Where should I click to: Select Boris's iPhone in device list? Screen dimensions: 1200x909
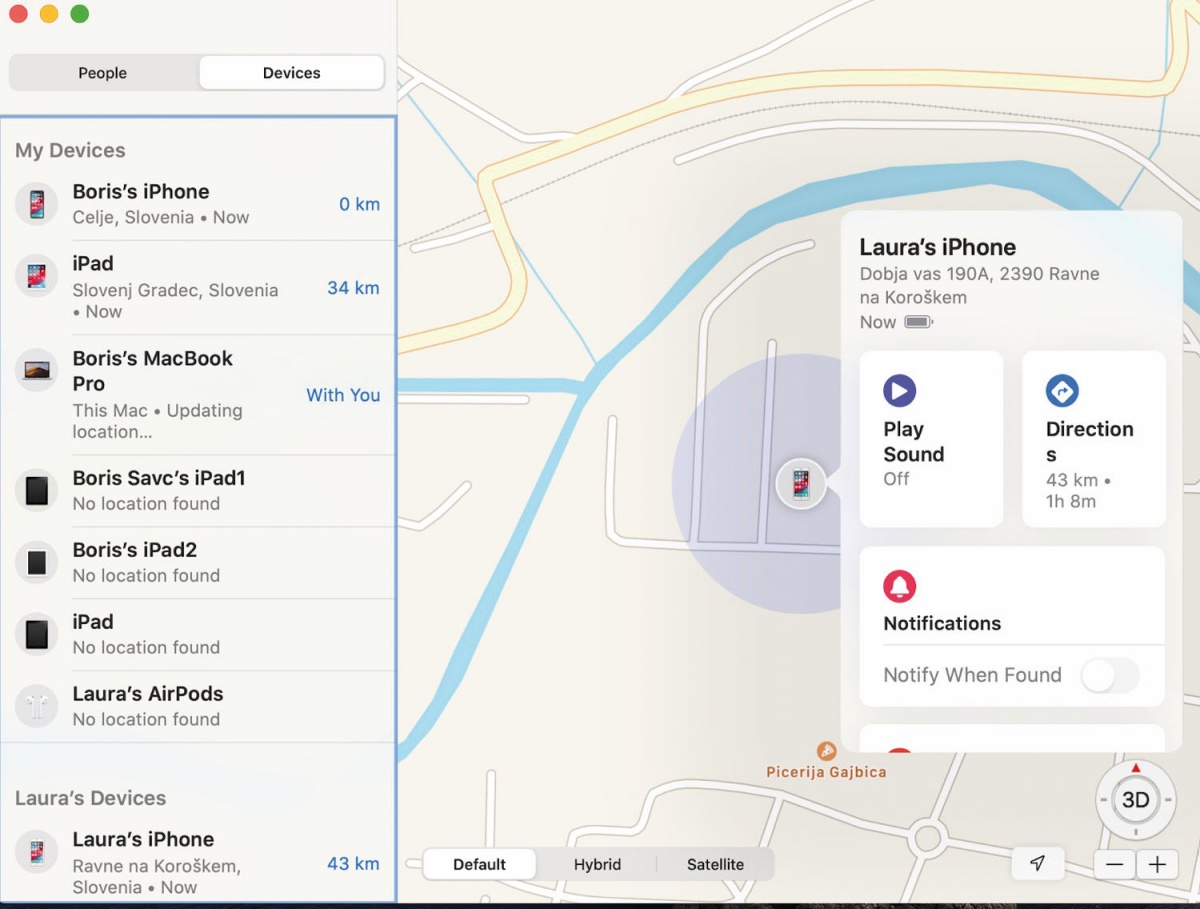pyautogui.click(x=198, y=204)
